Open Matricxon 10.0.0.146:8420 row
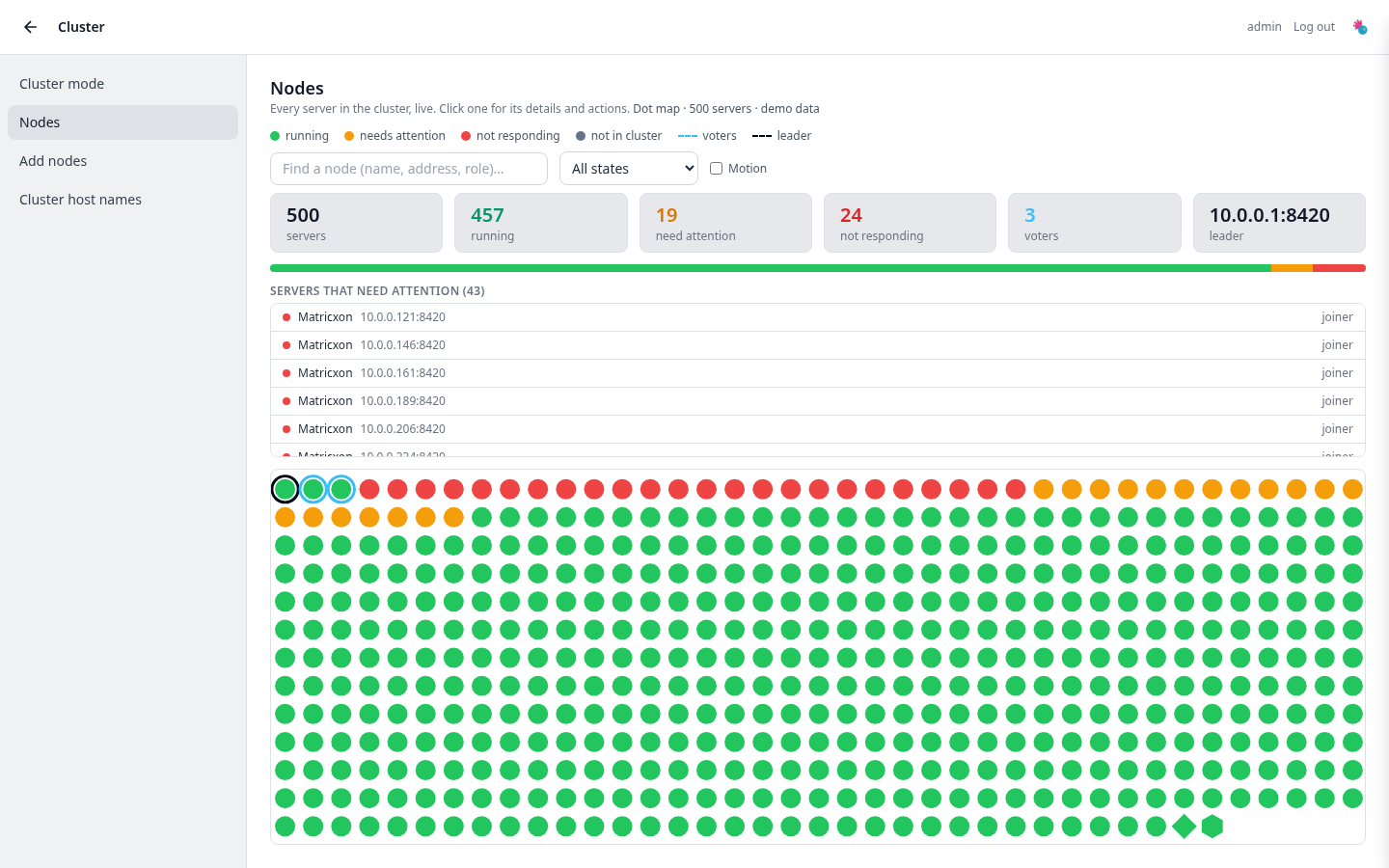The image size is (1389, 868). tap(818, 345)
